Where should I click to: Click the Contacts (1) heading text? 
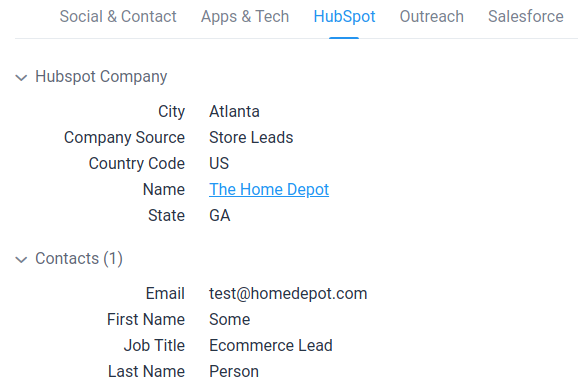coord(79,258)
